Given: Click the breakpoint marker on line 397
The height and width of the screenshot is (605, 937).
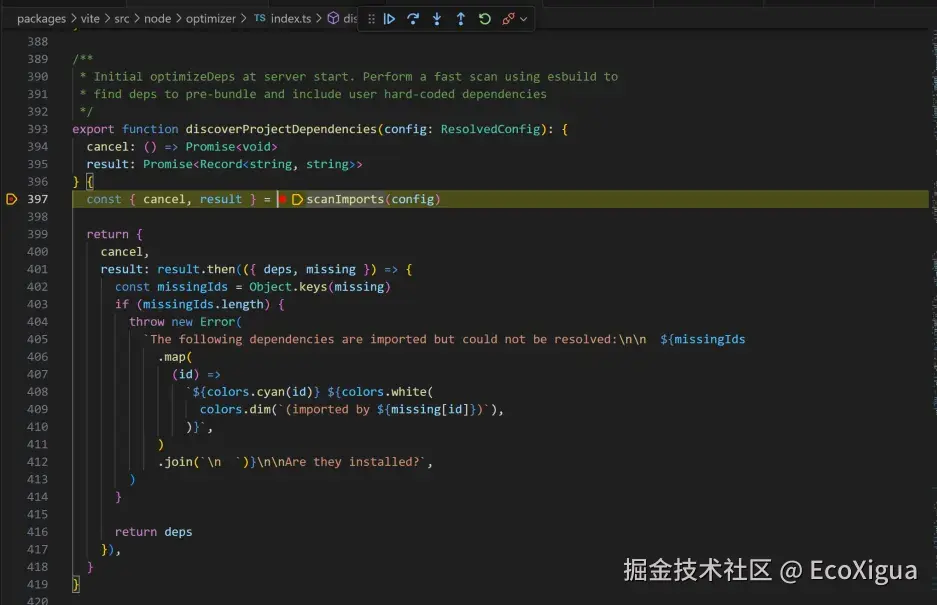Looking at the screenshot, I should click(11, 199).
